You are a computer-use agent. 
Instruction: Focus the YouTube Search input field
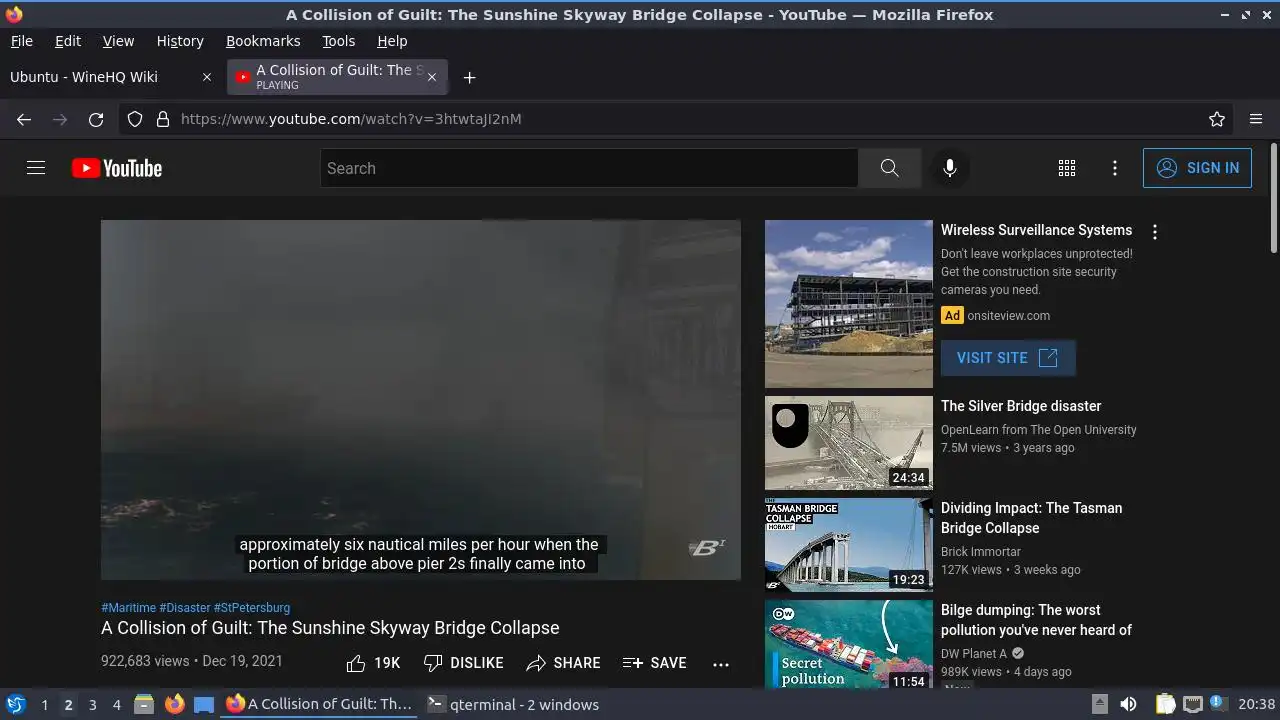(x=589, y=168)
